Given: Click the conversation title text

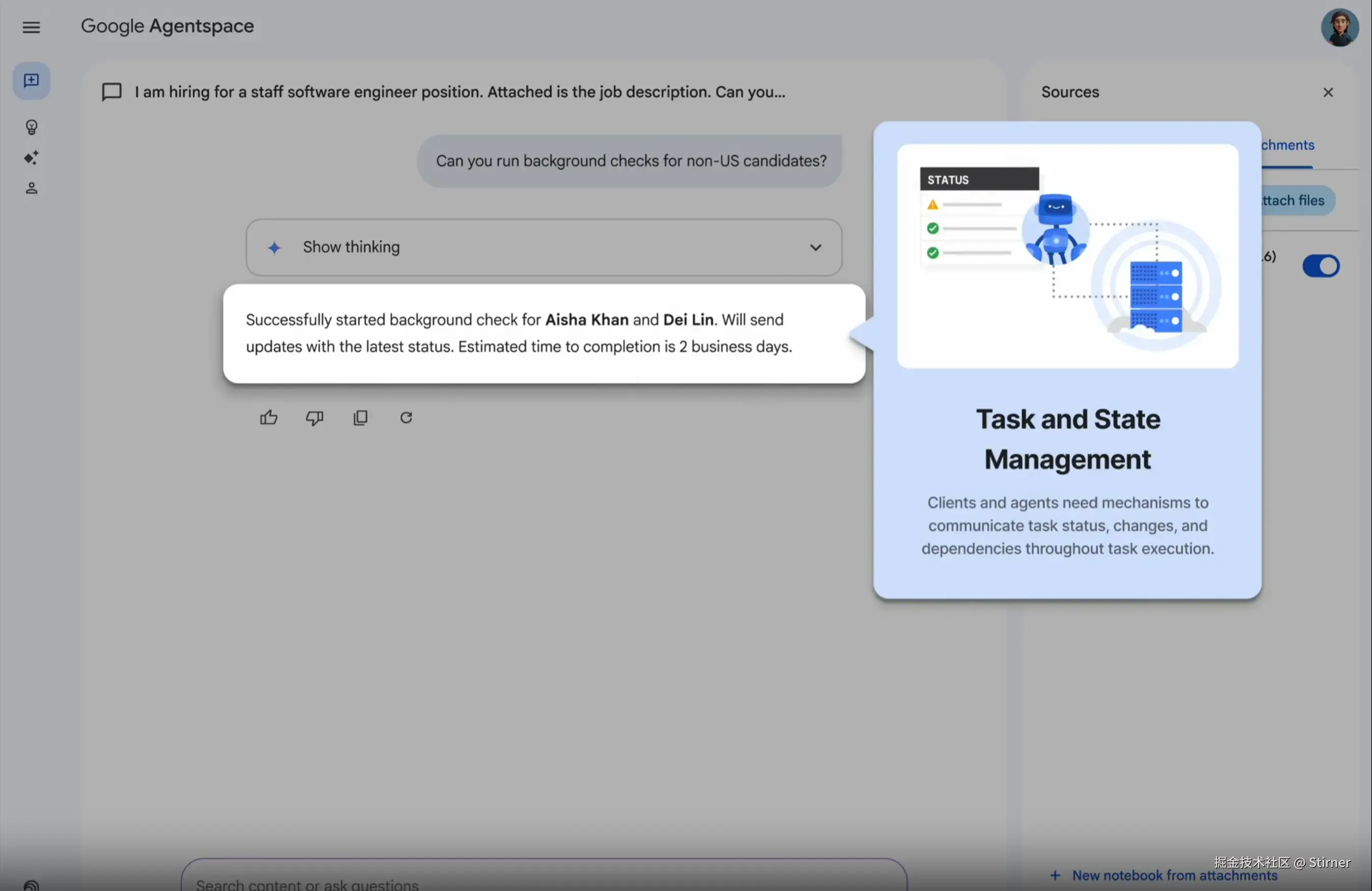Looking at the screenshot, I should pos(460,92).
